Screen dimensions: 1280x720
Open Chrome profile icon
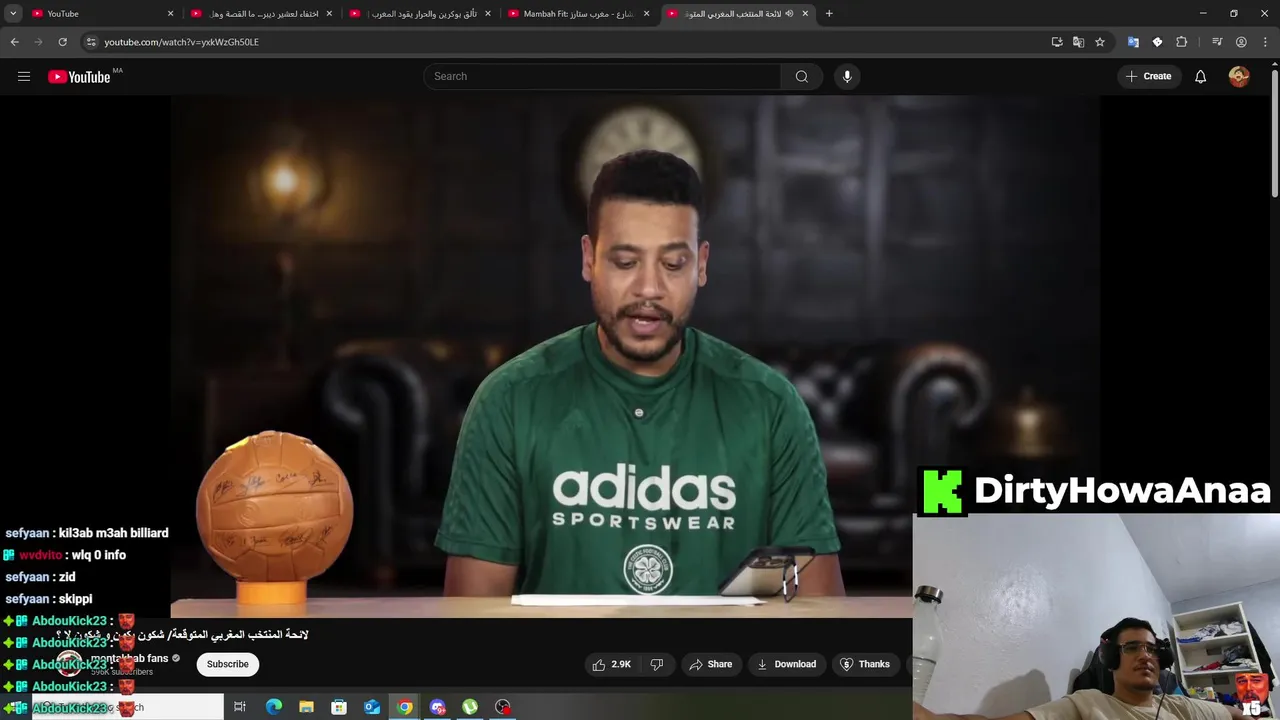1241,42
